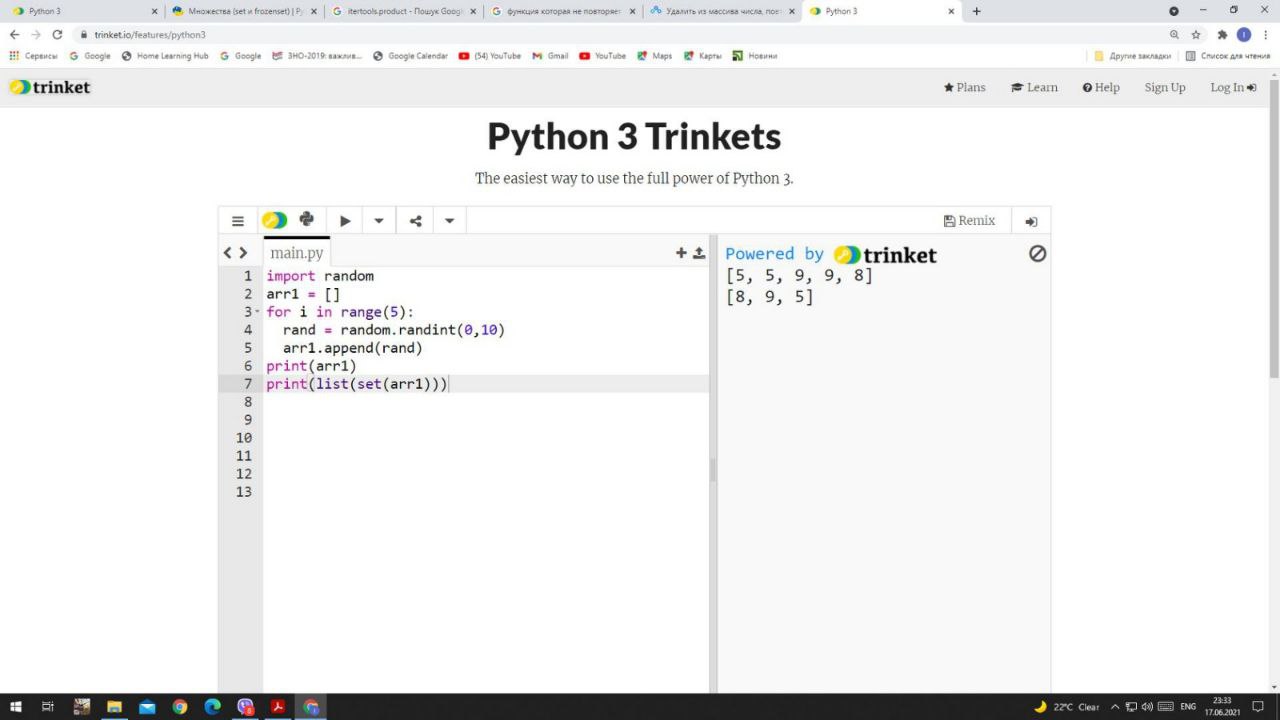Image resolution: width=1280 pixels, height=720 pixels.
Task: Open the Plans link in the header
Action: coord(964,87)
